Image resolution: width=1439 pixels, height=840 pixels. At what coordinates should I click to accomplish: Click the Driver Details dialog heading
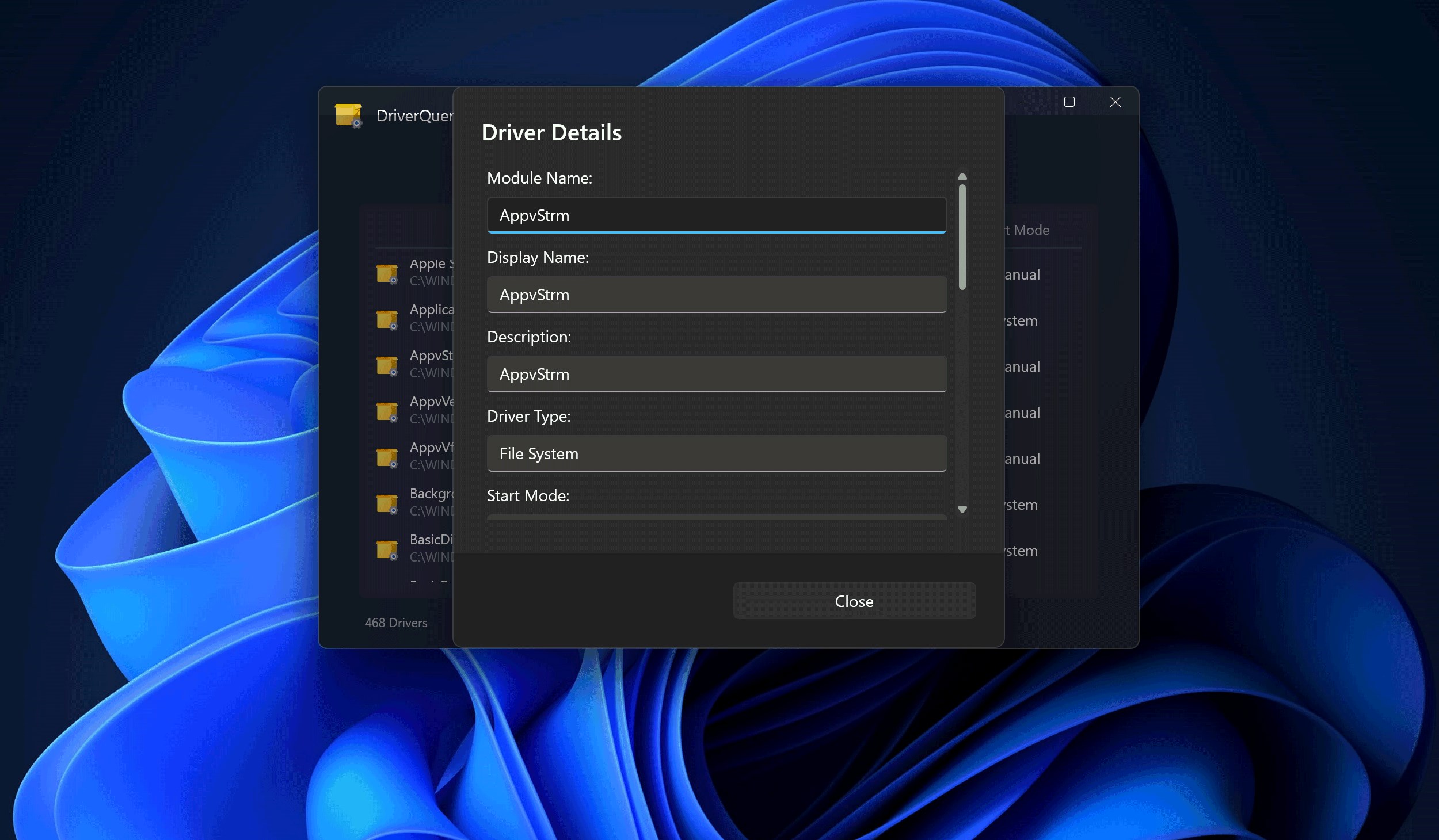(x=551, y=133)
